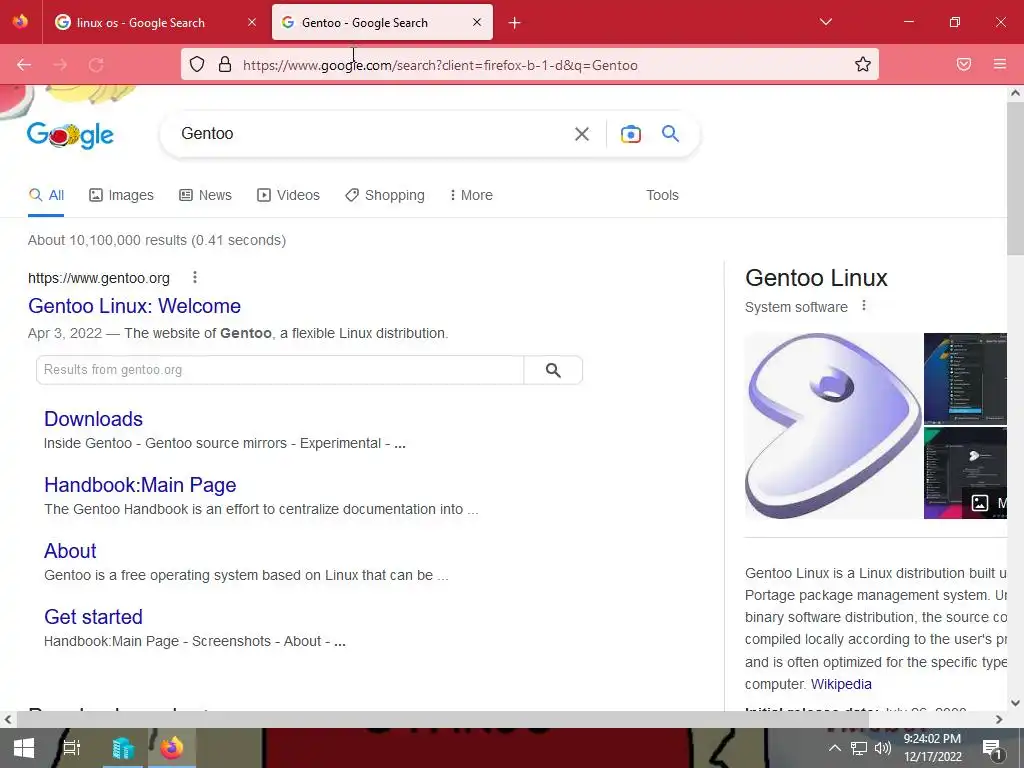Open the Downloads sitelink
The width and height of the screenshot is (1024, 768).
(x=93, y=419)
